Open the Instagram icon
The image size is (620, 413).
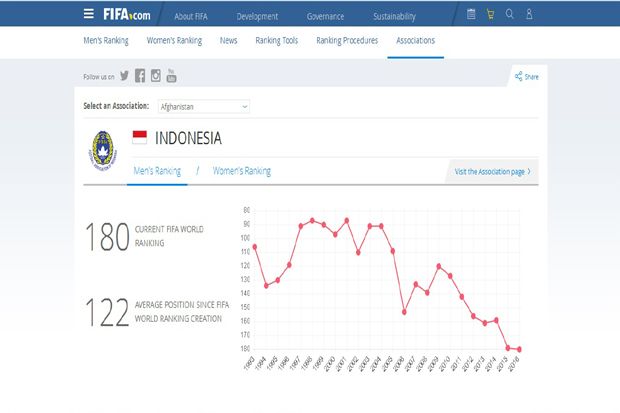coord(156,76)
